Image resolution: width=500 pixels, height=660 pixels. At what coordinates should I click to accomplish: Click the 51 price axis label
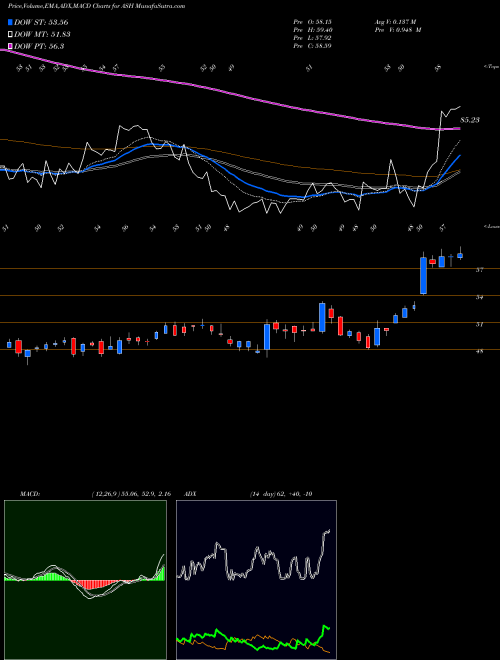pos(479,324)
